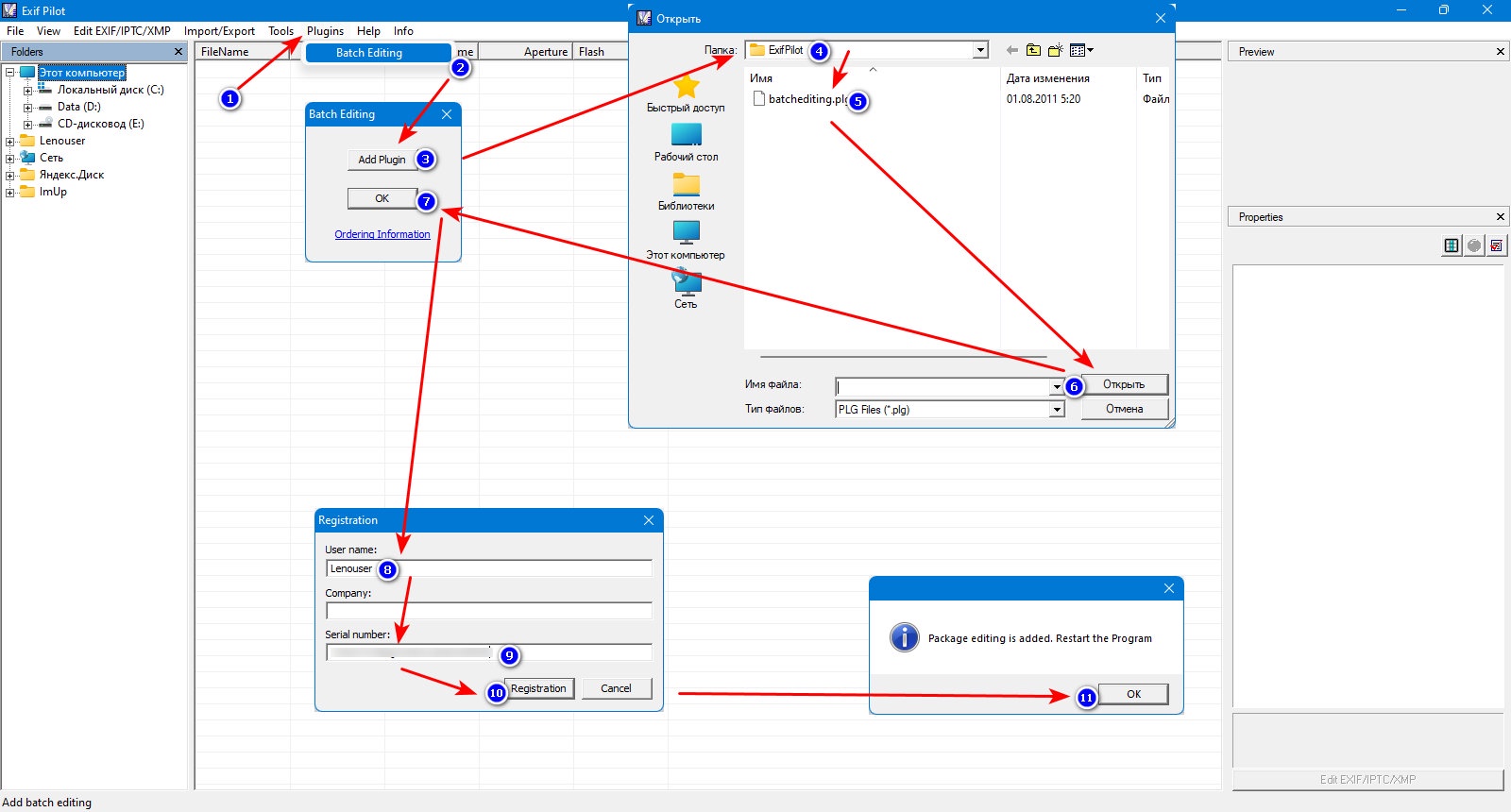Click the Properties table view icon
Viewport: 1511px width, 812px height.
click(x=1452, y=245)
